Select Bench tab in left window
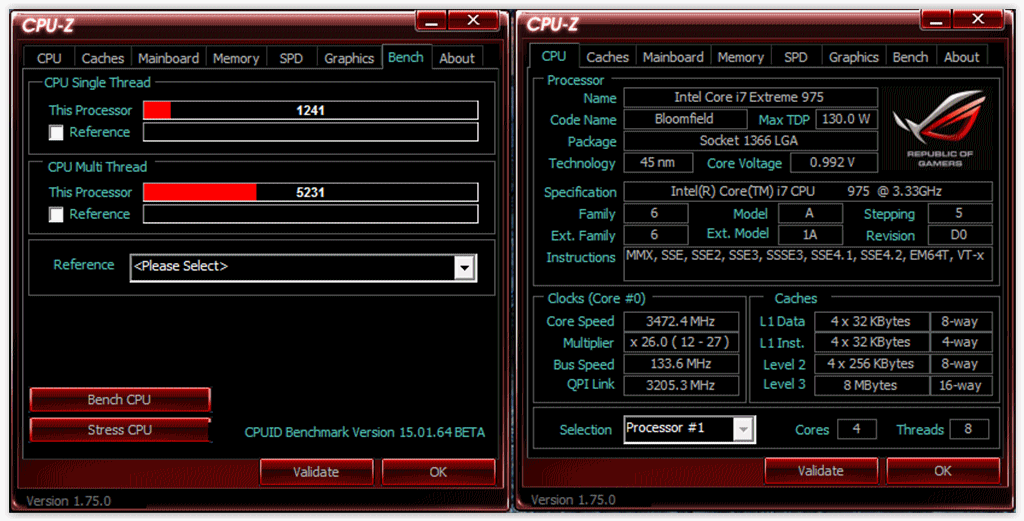Screen dimensions: 1024x521 point(406,57)
